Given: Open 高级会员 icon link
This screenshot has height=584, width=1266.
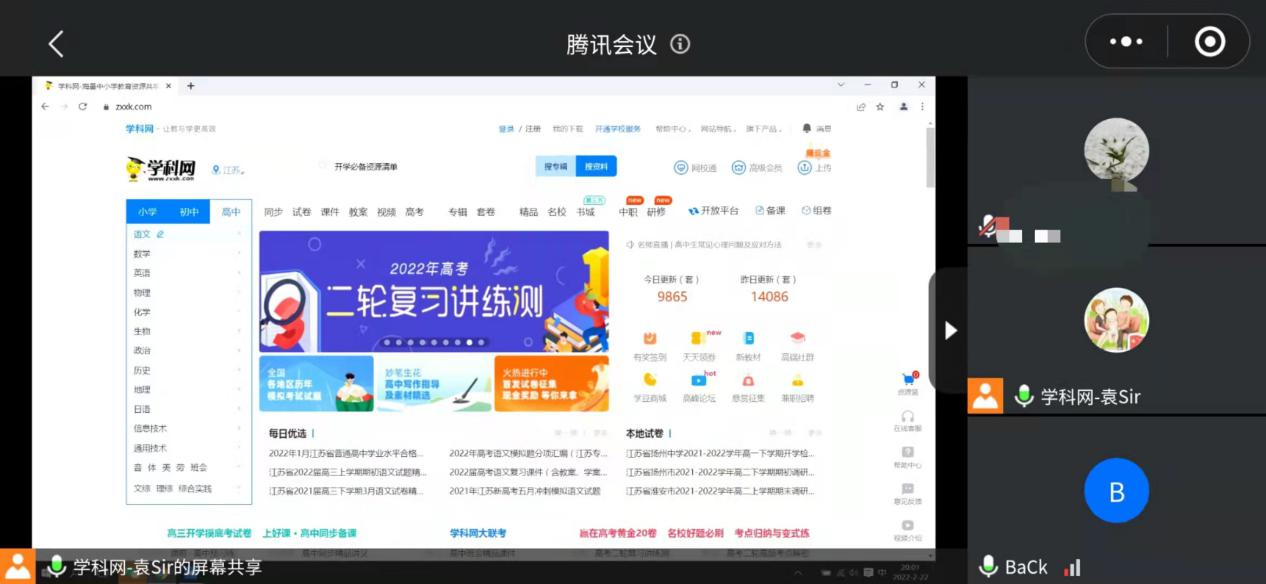Looking at the screenshot, I should tap(757, 168).
